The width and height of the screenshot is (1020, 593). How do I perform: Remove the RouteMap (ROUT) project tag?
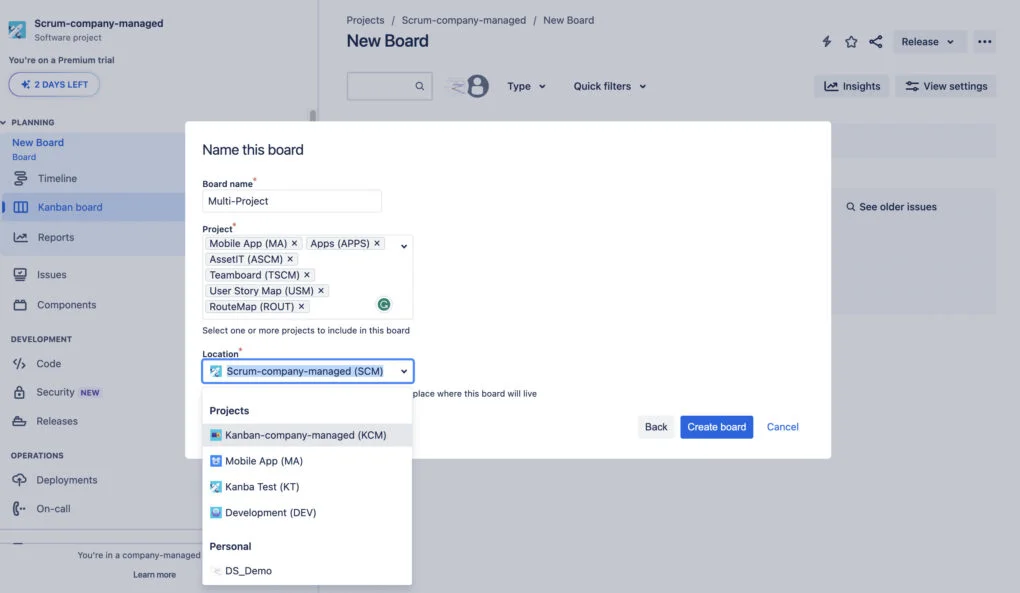coord(301,306)
